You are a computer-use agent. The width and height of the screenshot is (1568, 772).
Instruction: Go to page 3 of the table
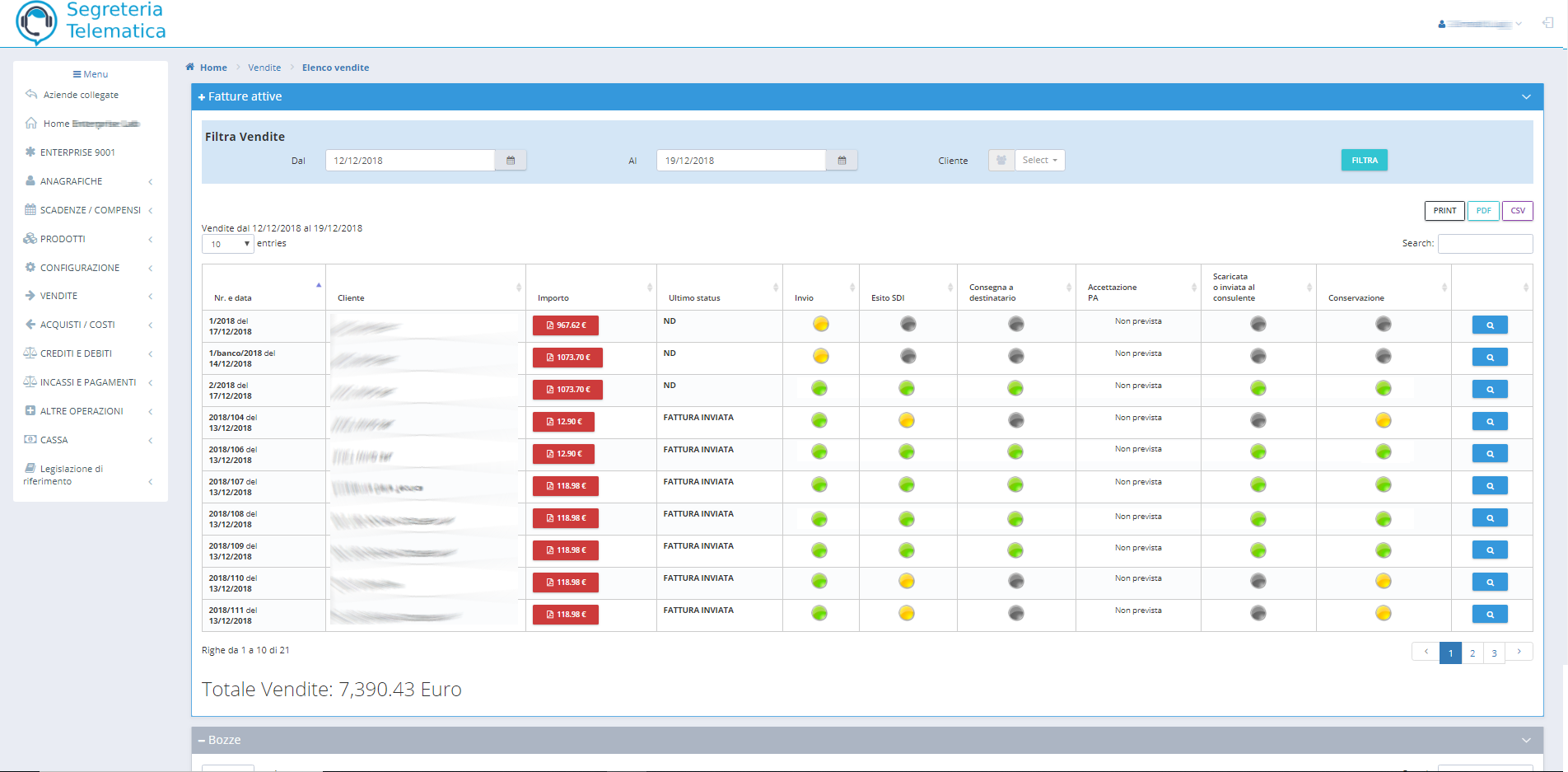(x=1494, y=653)
